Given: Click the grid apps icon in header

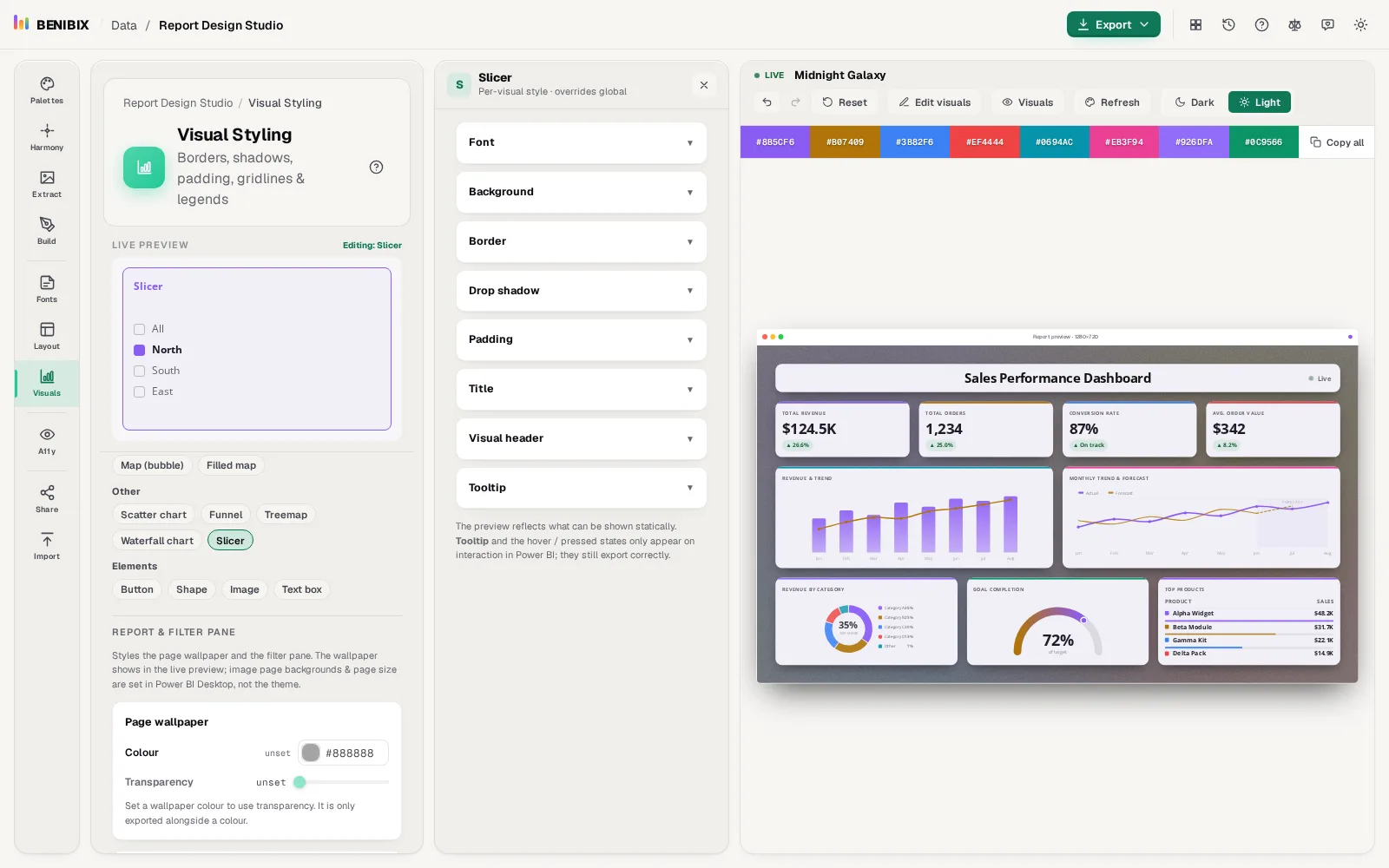Looking at the screenshot, I should pyautogui.click(x=1195, y=25).
